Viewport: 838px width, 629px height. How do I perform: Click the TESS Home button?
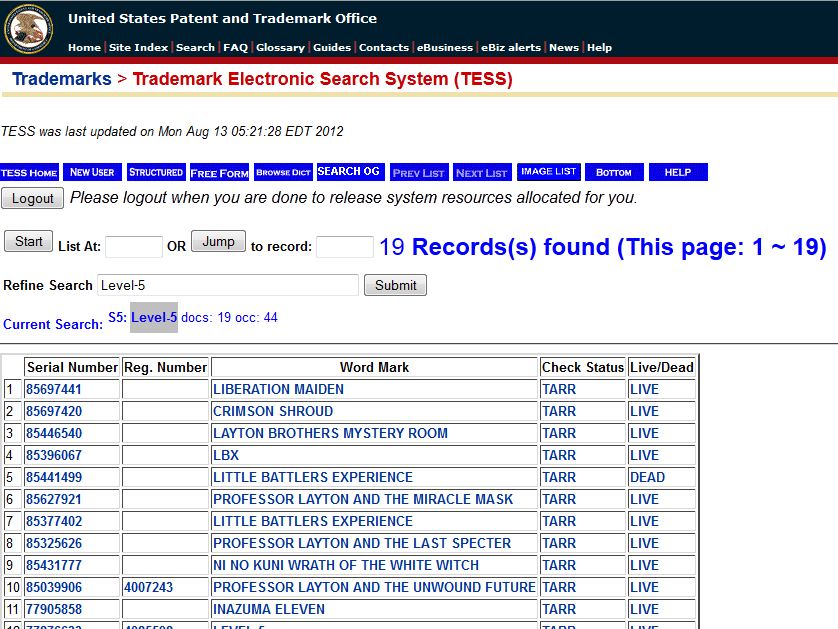tap(29, 172)
